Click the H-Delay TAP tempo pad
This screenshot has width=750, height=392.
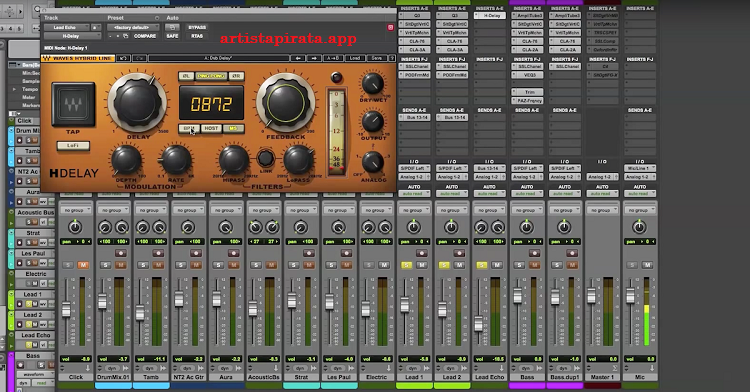click(73, 104)
